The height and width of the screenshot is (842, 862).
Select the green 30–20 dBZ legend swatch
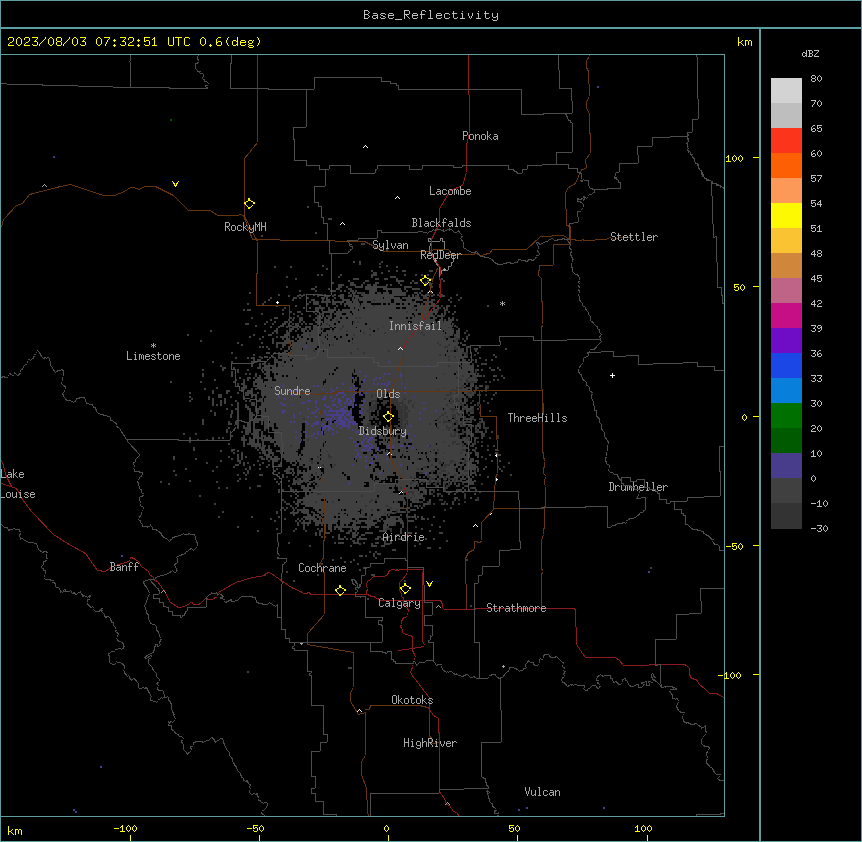(786, 416)
